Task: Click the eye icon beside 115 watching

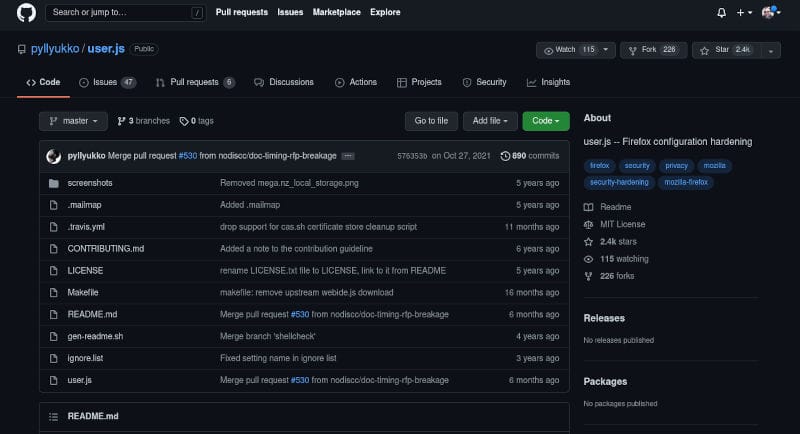Action: 588,259
